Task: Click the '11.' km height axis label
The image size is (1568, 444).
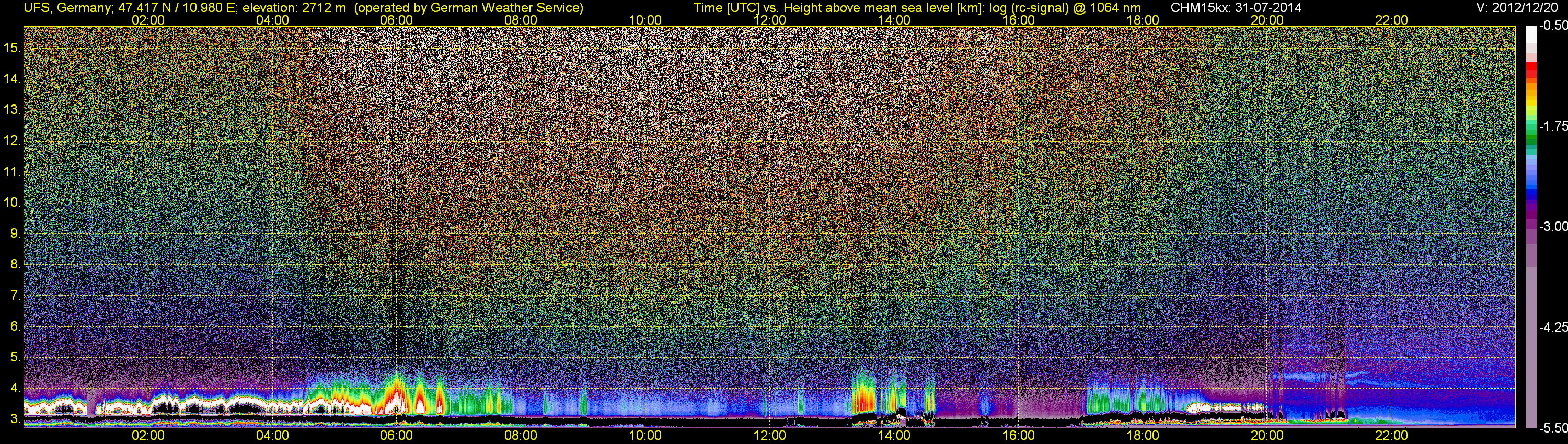Action: 12,171
